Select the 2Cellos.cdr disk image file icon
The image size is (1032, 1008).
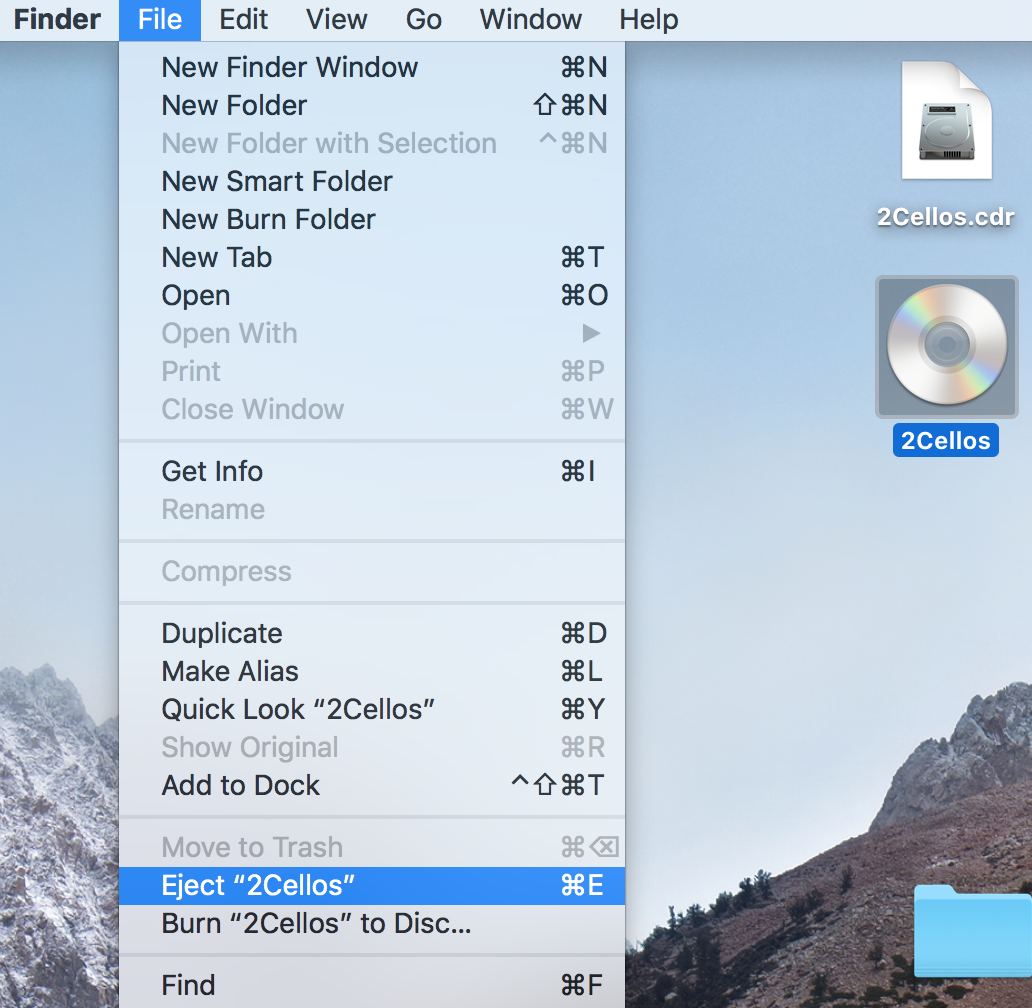[x=946, y=120]
